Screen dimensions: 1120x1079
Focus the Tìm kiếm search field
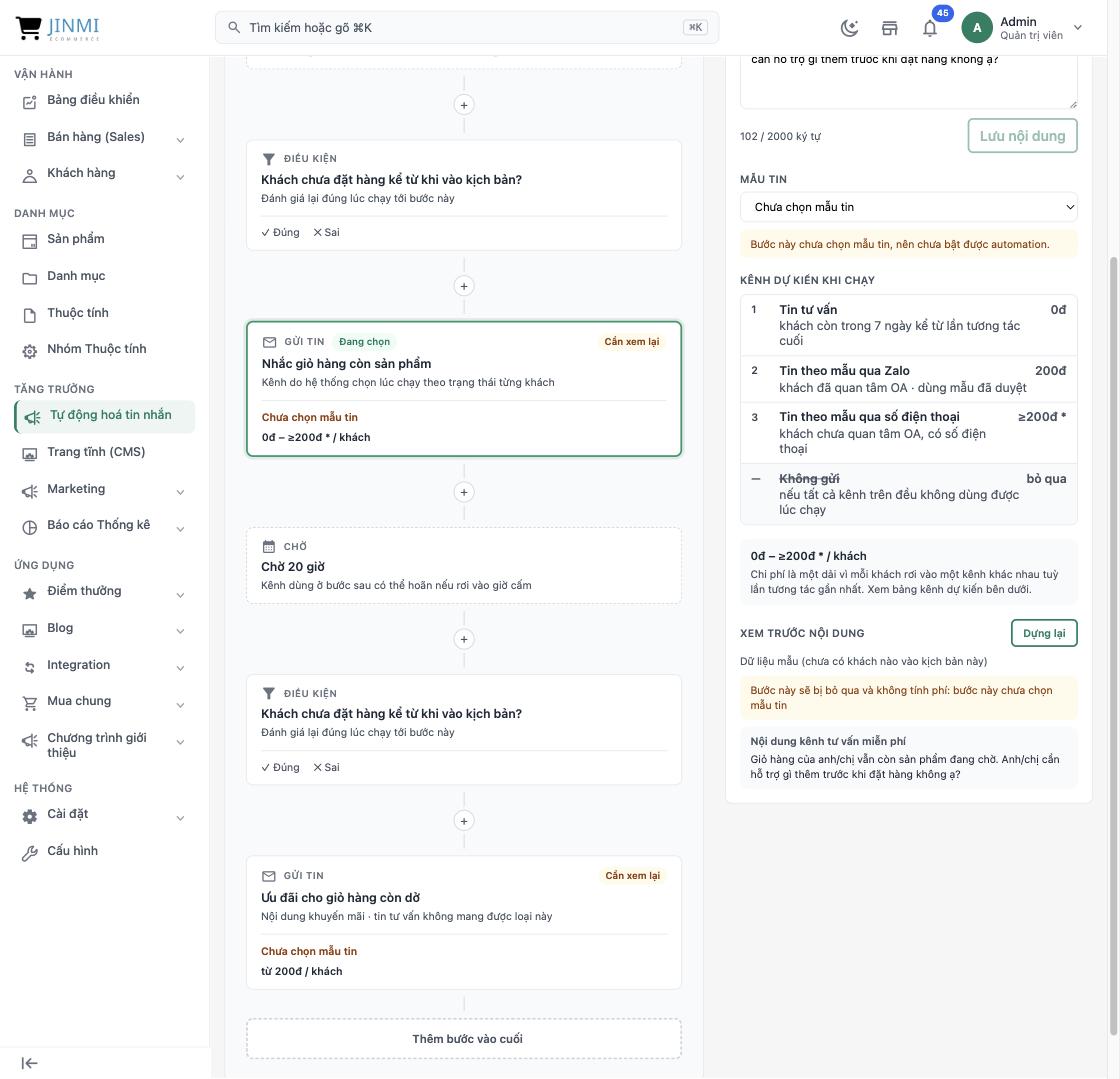click(x=467, y=28)
